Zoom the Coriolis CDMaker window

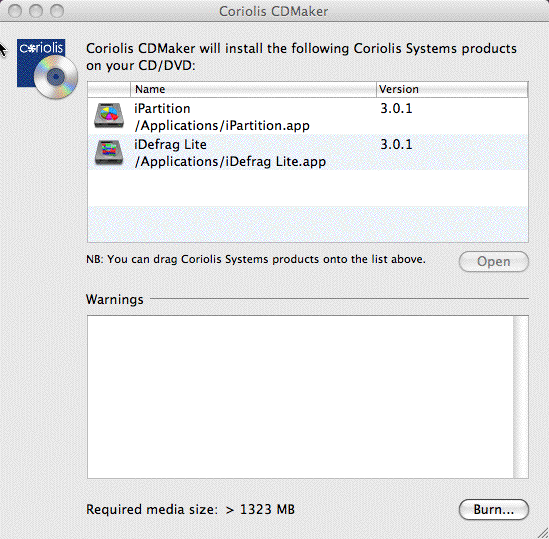(x=57, y=11)
